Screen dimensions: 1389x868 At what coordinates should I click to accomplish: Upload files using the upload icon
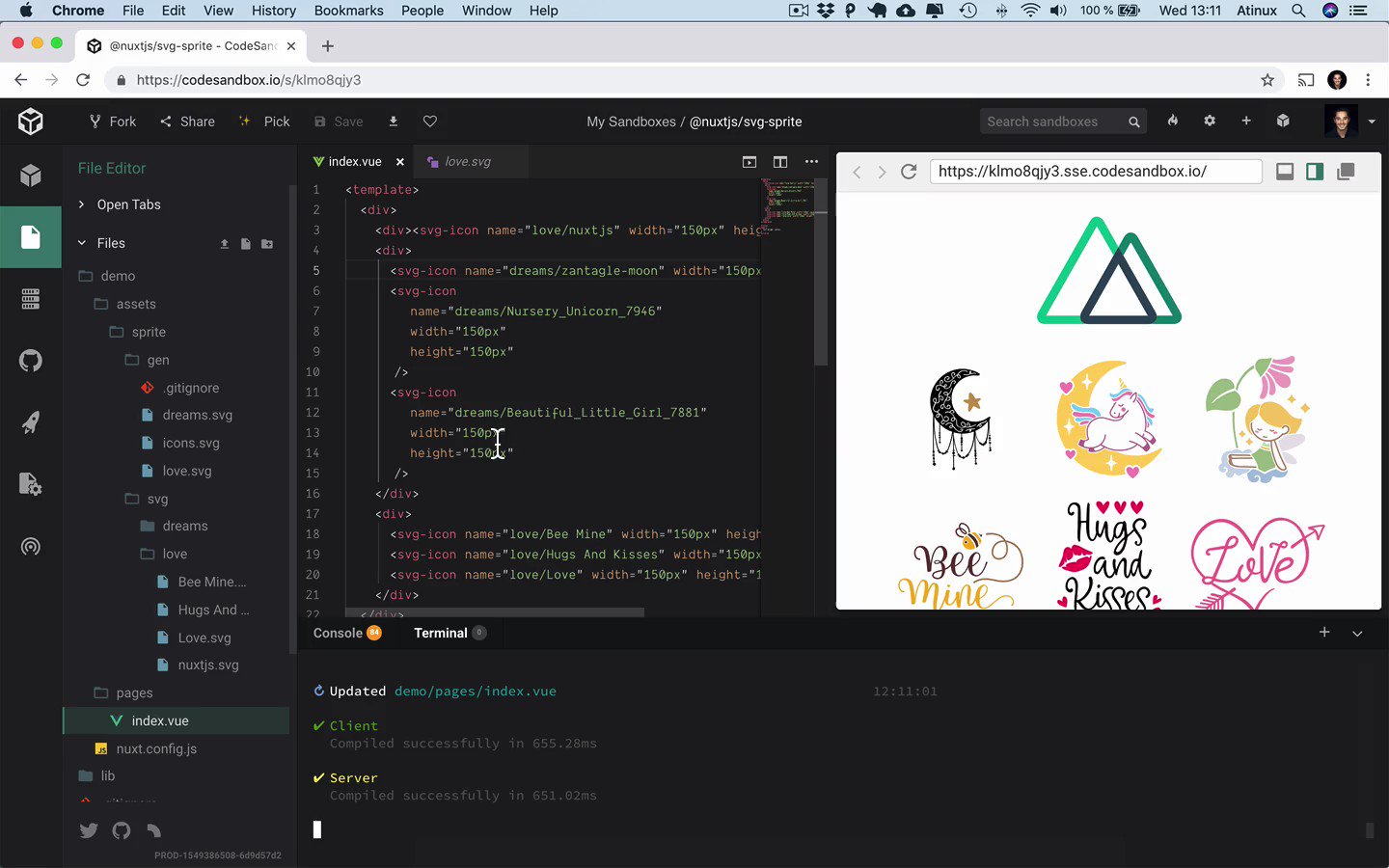tap(223, 243)
